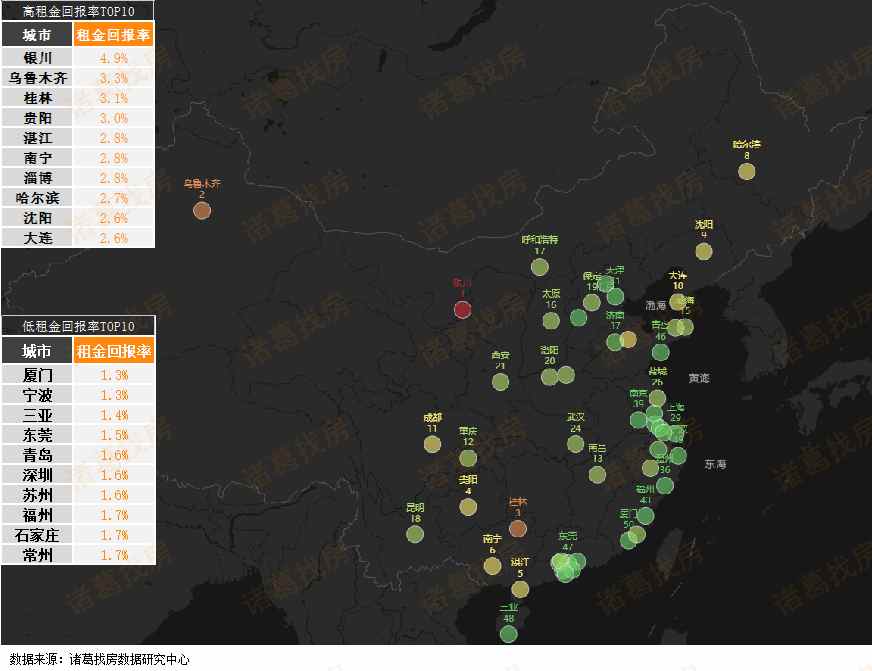Image resolution: width=872 pixels, height=671 pixels.
Task: Click 淄博 in the high-yield table
Action: tap(37, 178)
